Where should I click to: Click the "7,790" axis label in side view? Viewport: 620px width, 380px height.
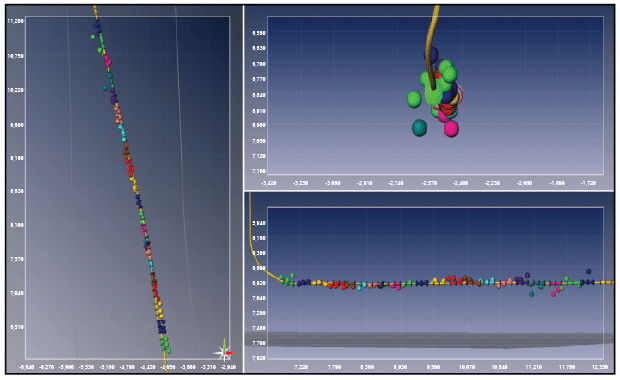tap(334, 367)
